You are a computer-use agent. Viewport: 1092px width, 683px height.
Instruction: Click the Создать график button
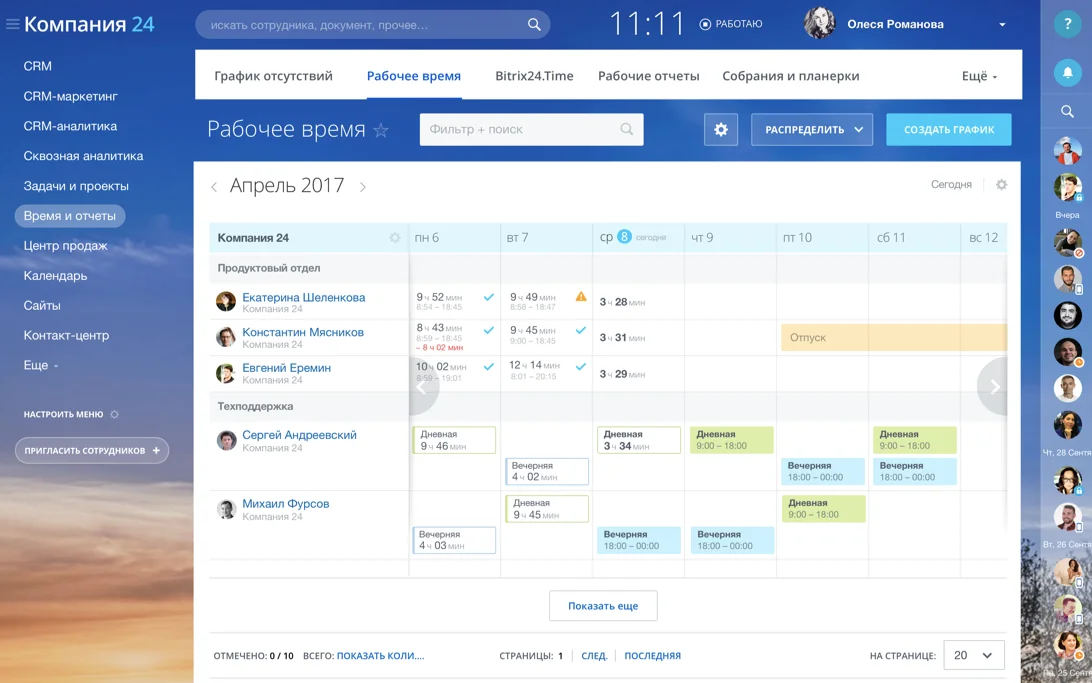tap(948, 130)
